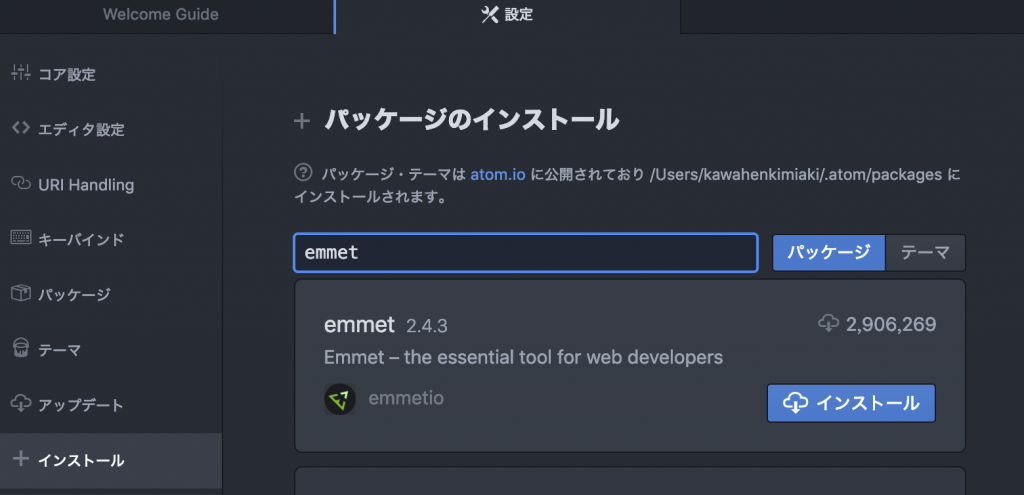The image size is (1024, 495).
Task: Toggle search to パッケージ
Action: 829,253
